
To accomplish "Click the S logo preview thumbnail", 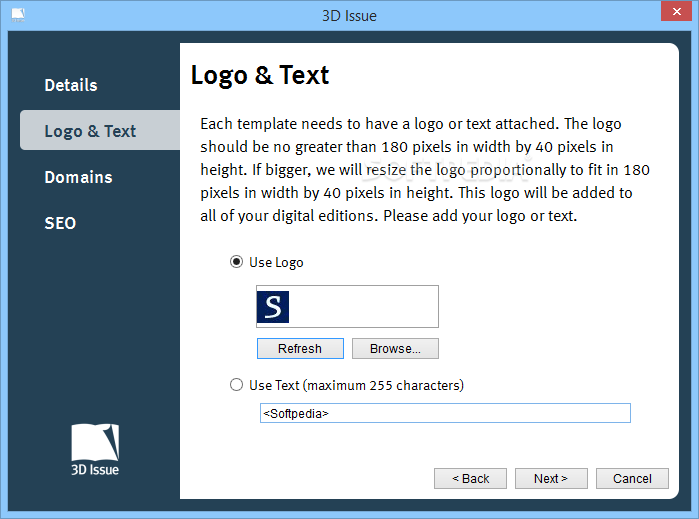I will tap(273, 307).
